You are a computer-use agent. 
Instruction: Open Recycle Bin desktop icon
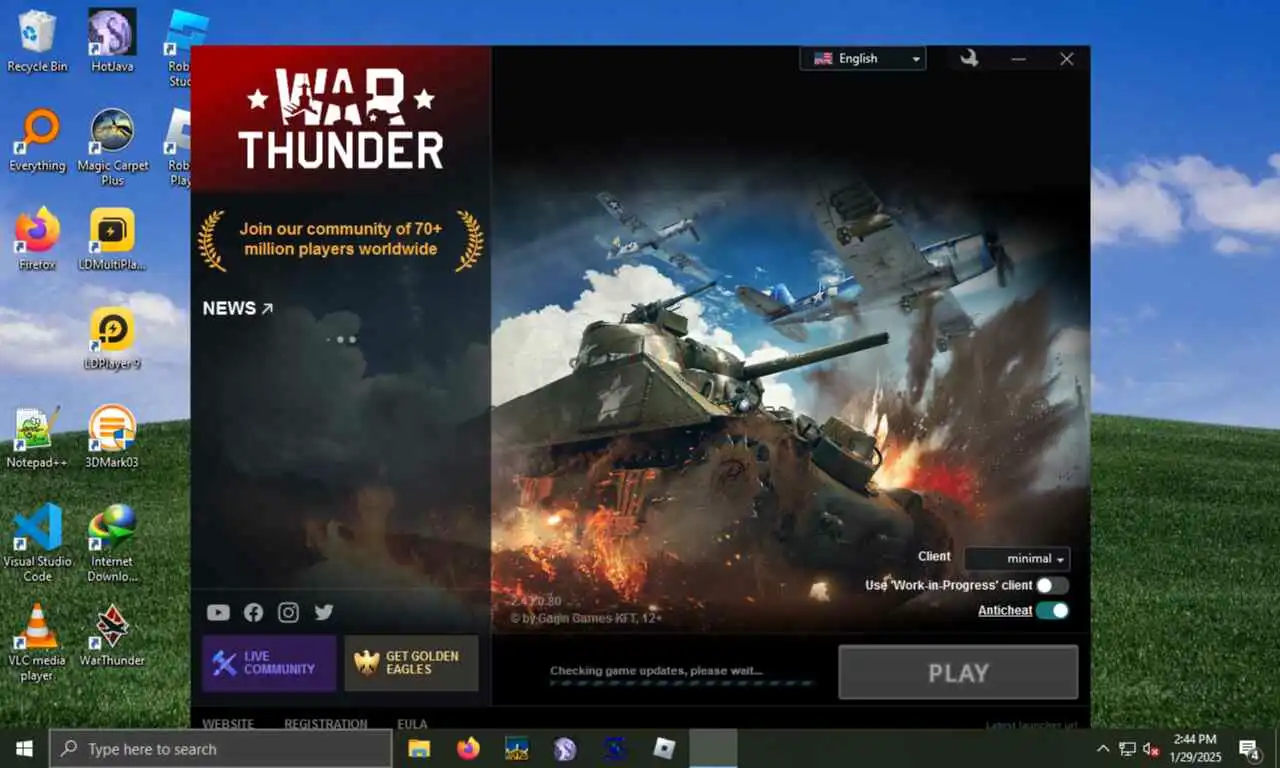tap(37, 41)
